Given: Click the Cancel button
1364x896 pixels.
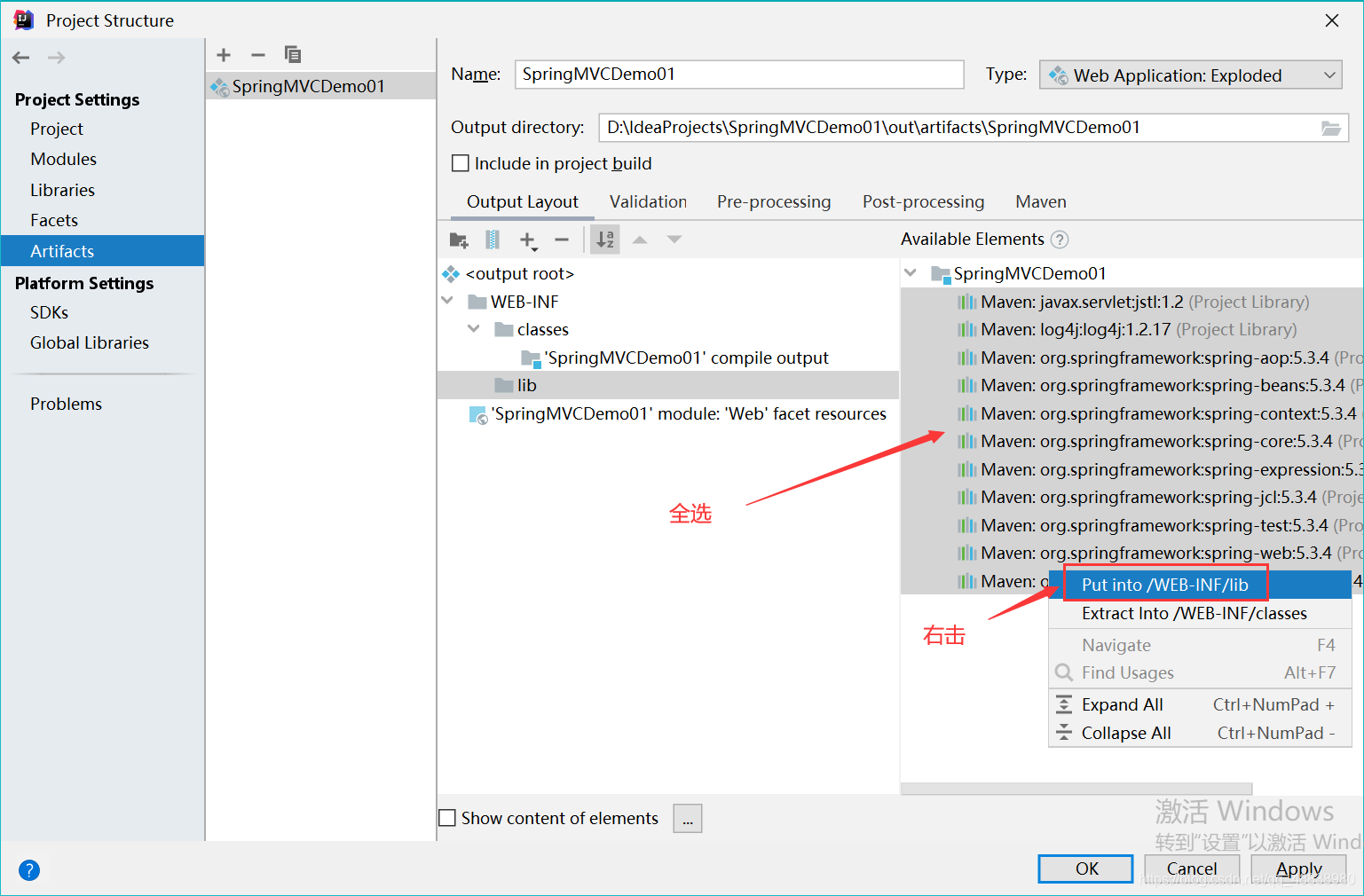Looking at the screenshot, I should click(x=1192, y=868).
